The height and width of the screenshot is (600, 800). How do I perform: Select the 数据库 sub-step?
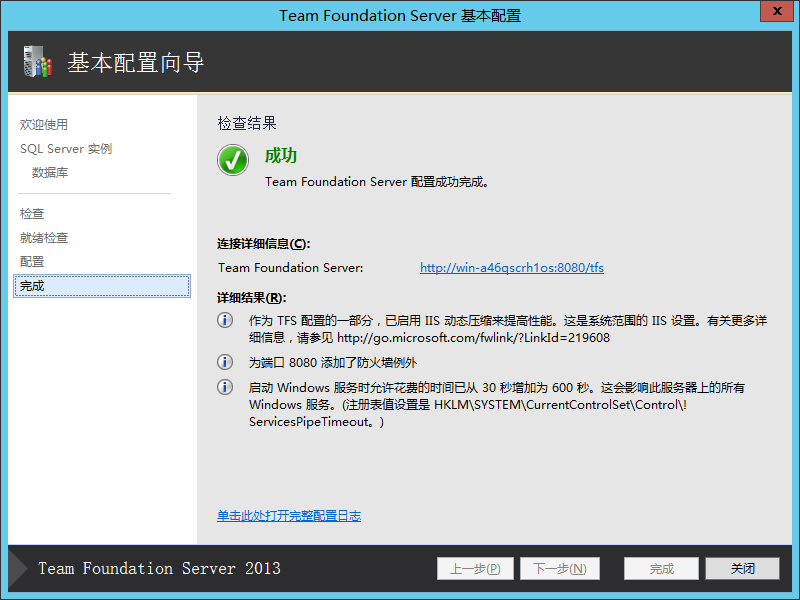pyautogui.click(x=50, y=172)
